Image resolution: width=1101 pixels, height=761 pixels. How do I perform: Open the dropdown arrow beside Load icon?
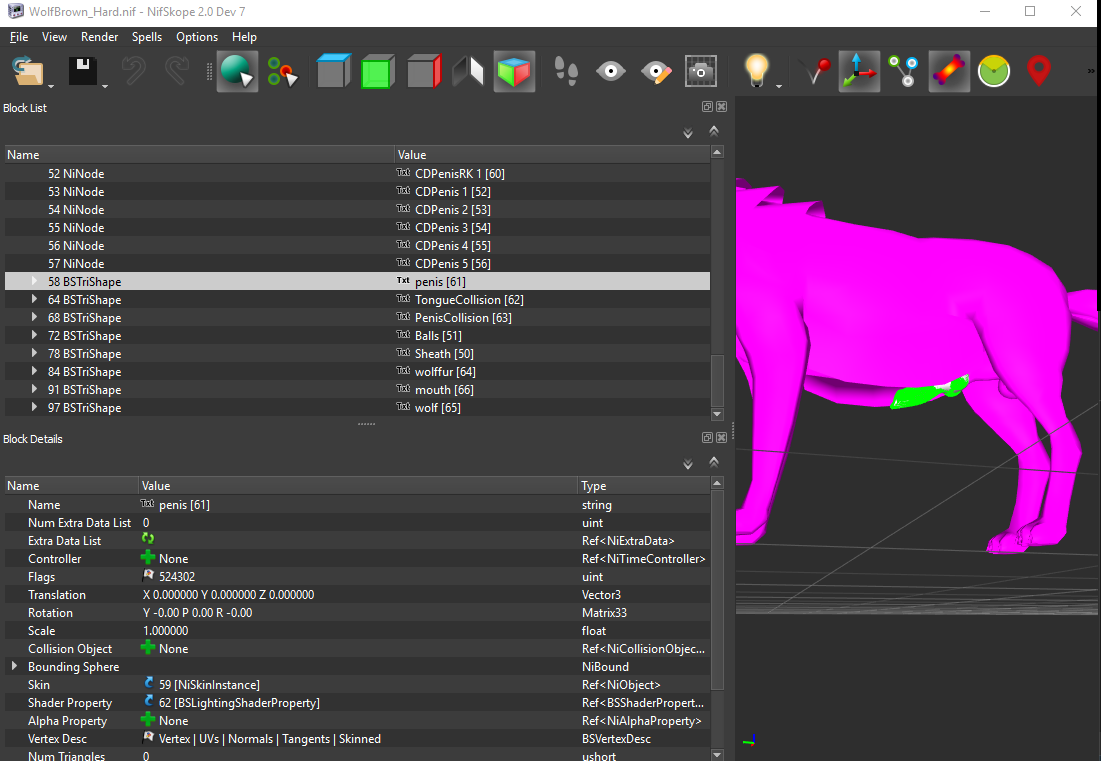click(51, 86)
